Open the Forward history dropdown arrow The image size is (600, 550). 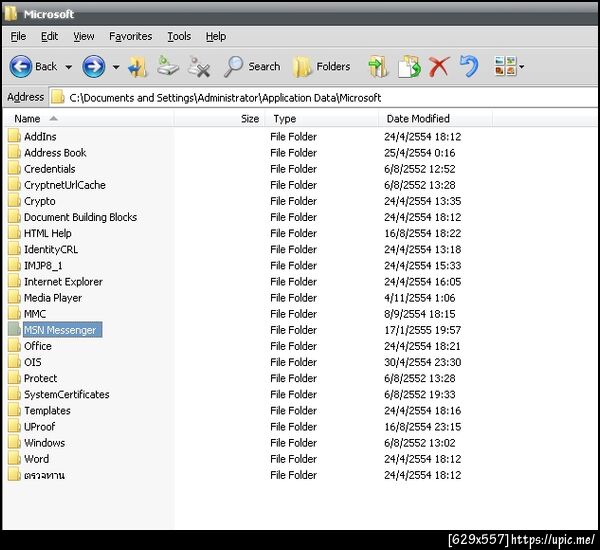click(x=116, y=67)
